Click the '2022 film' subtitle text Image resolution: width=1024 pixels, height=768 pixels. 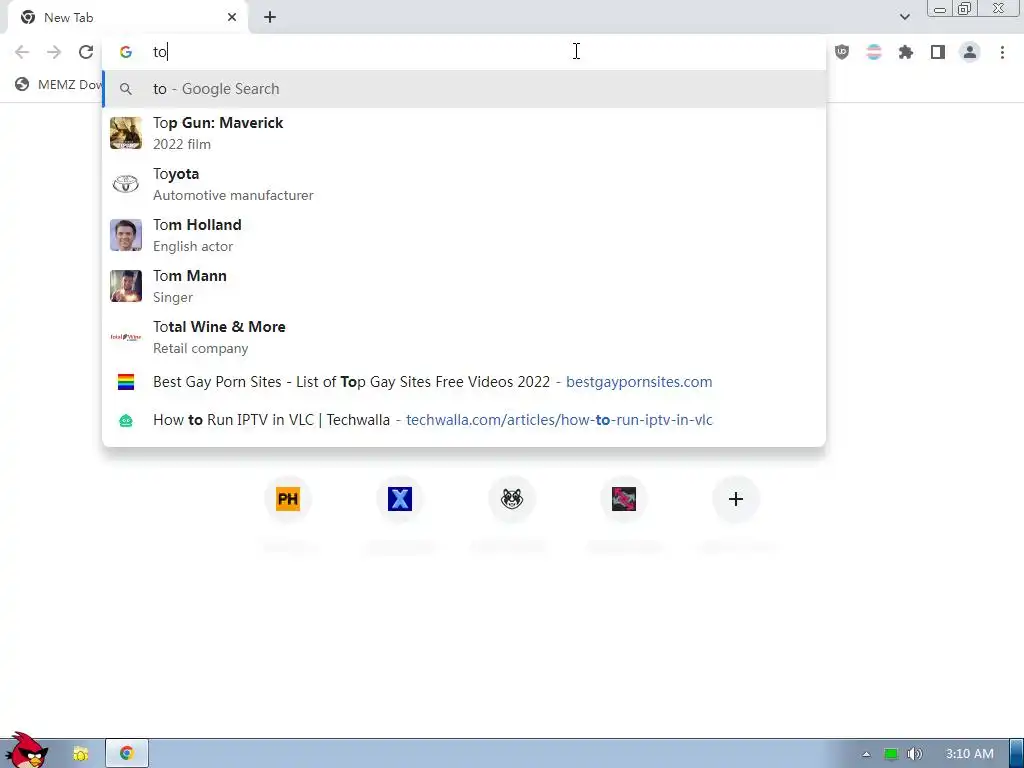point(182,144)
